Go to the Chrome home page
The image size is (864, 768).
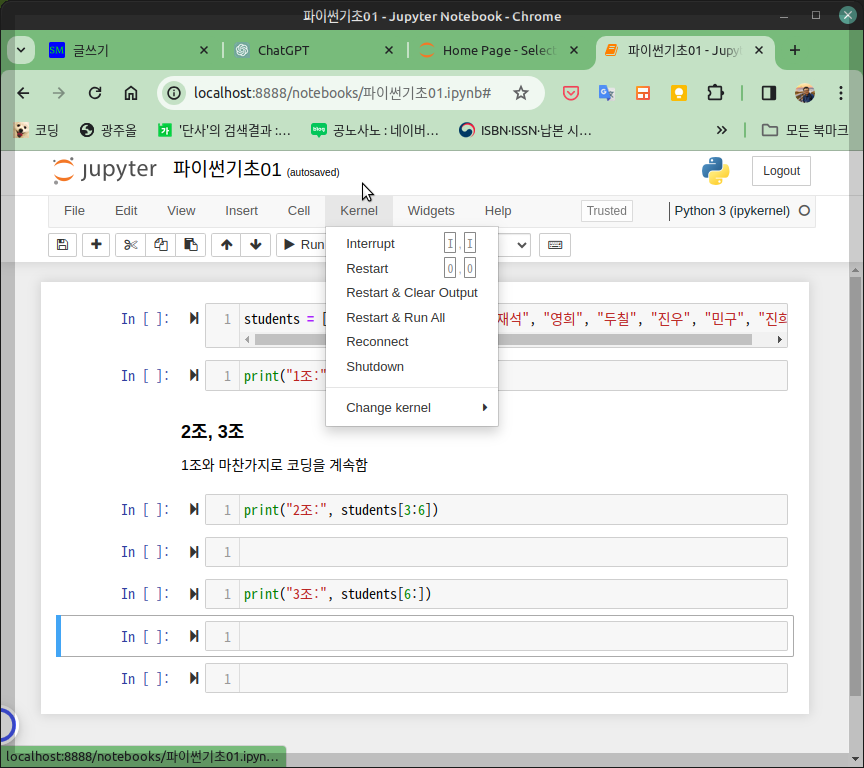pyautogui.click(x=131, y=93)
